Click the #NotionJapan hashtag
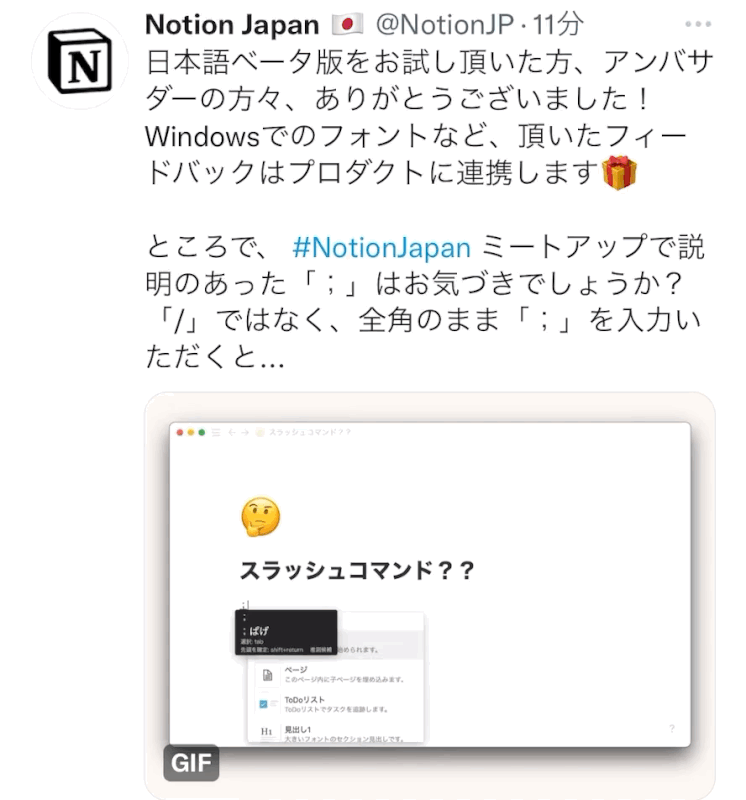746x800 pixels. 381,248
